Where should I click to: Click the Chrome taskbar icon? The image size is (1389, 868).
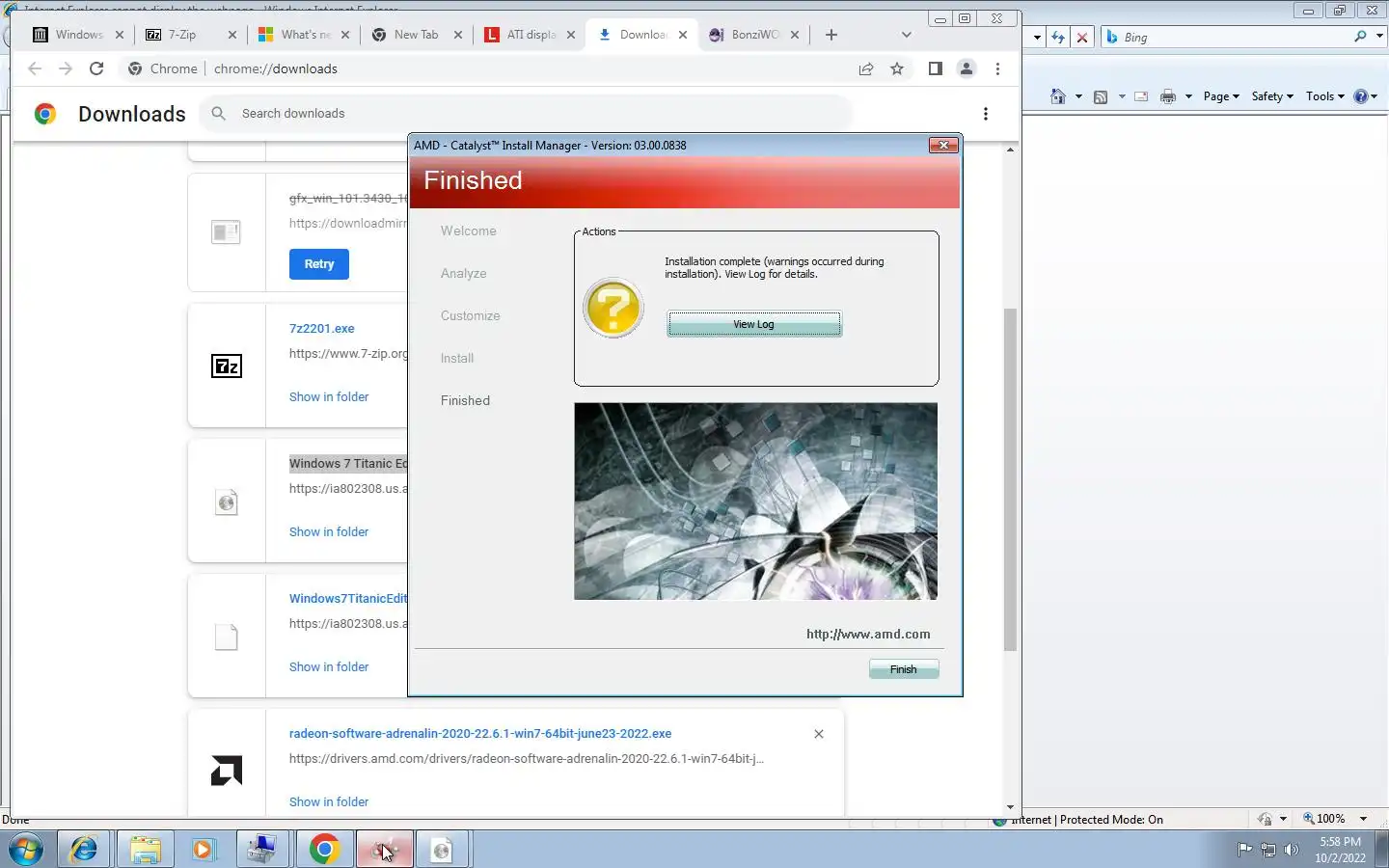[x=324, y=850]
